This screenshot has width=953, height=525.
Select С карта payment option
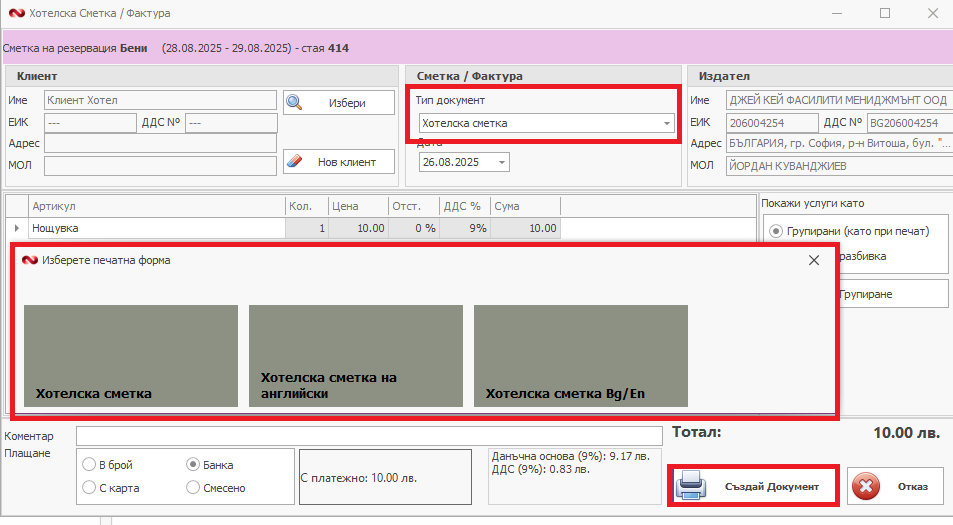[89, 487]
